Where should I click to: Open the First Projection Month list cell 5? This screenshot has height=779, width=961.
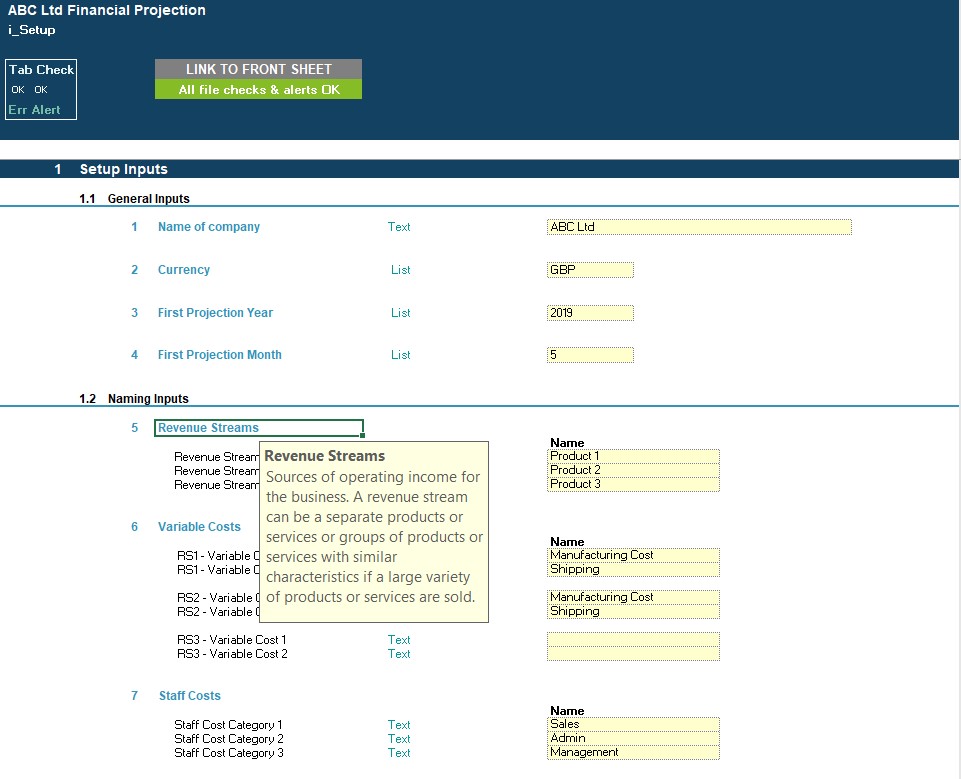(590, 355)
